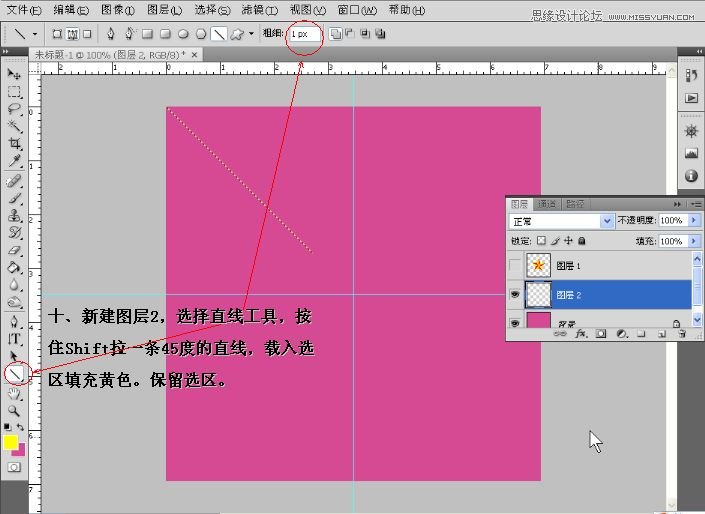Switch to 路径 tab
Image resolution: width=705 pixels, height=514 pixels.
click(575, 204)
